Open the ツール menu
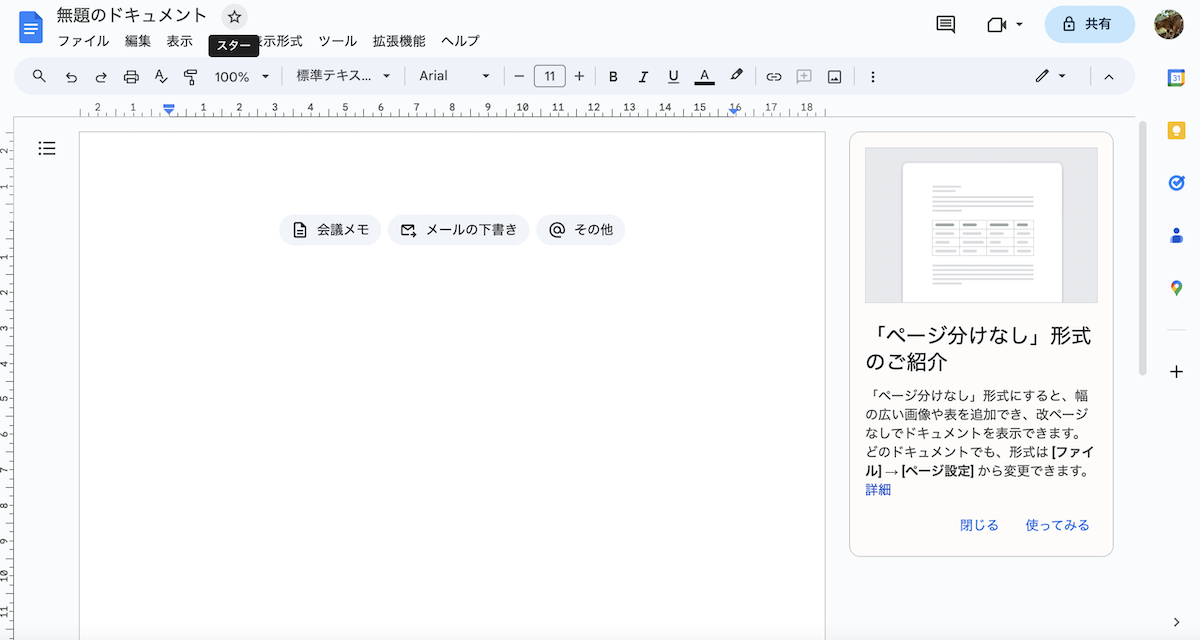Image resolution: width=1200 pixels, height=640 pixels. pyautogui.click(x=337, y=41)
